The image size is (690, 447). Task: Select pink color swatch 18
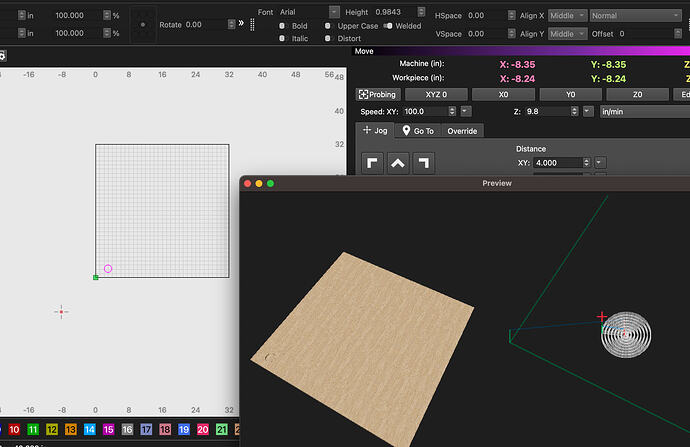[165, 429]
